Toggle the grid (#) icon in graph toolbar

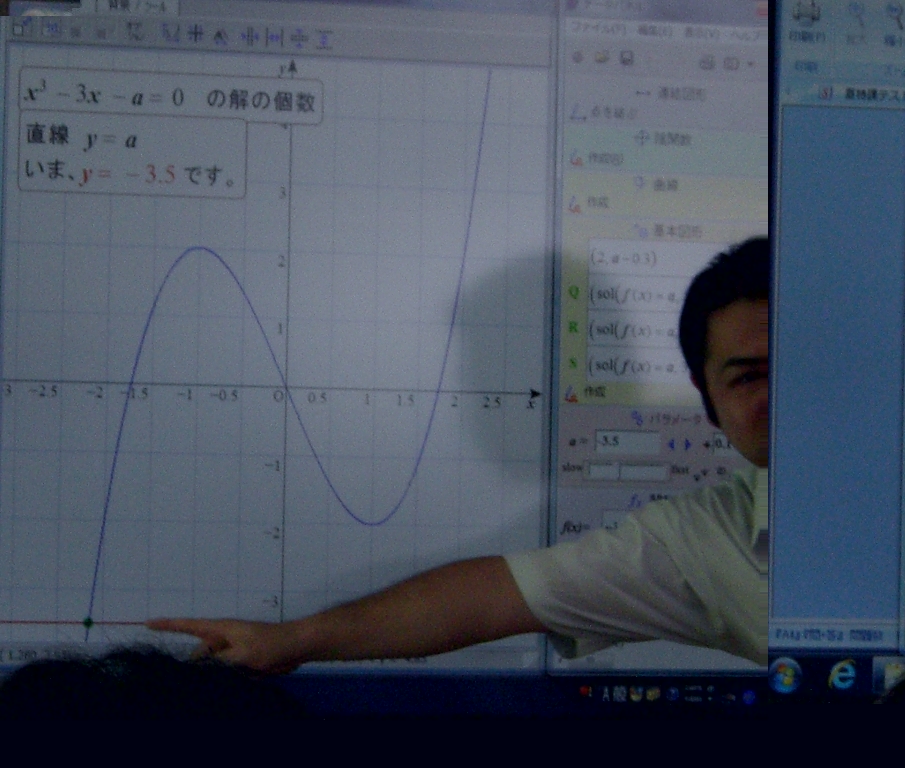click(x=196, y=34)
